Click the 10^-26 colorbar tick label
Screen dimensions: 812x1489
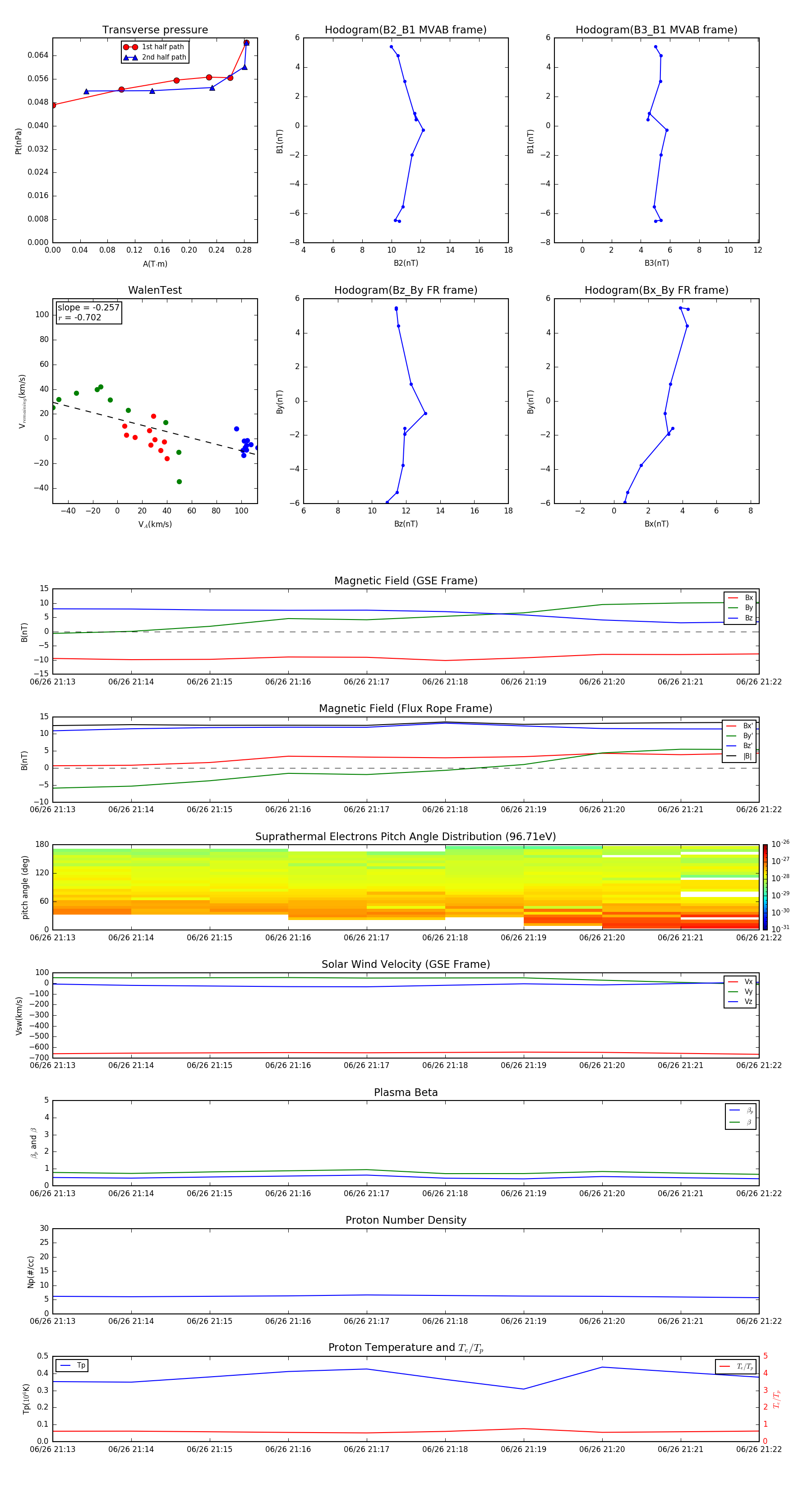[780, 844]
